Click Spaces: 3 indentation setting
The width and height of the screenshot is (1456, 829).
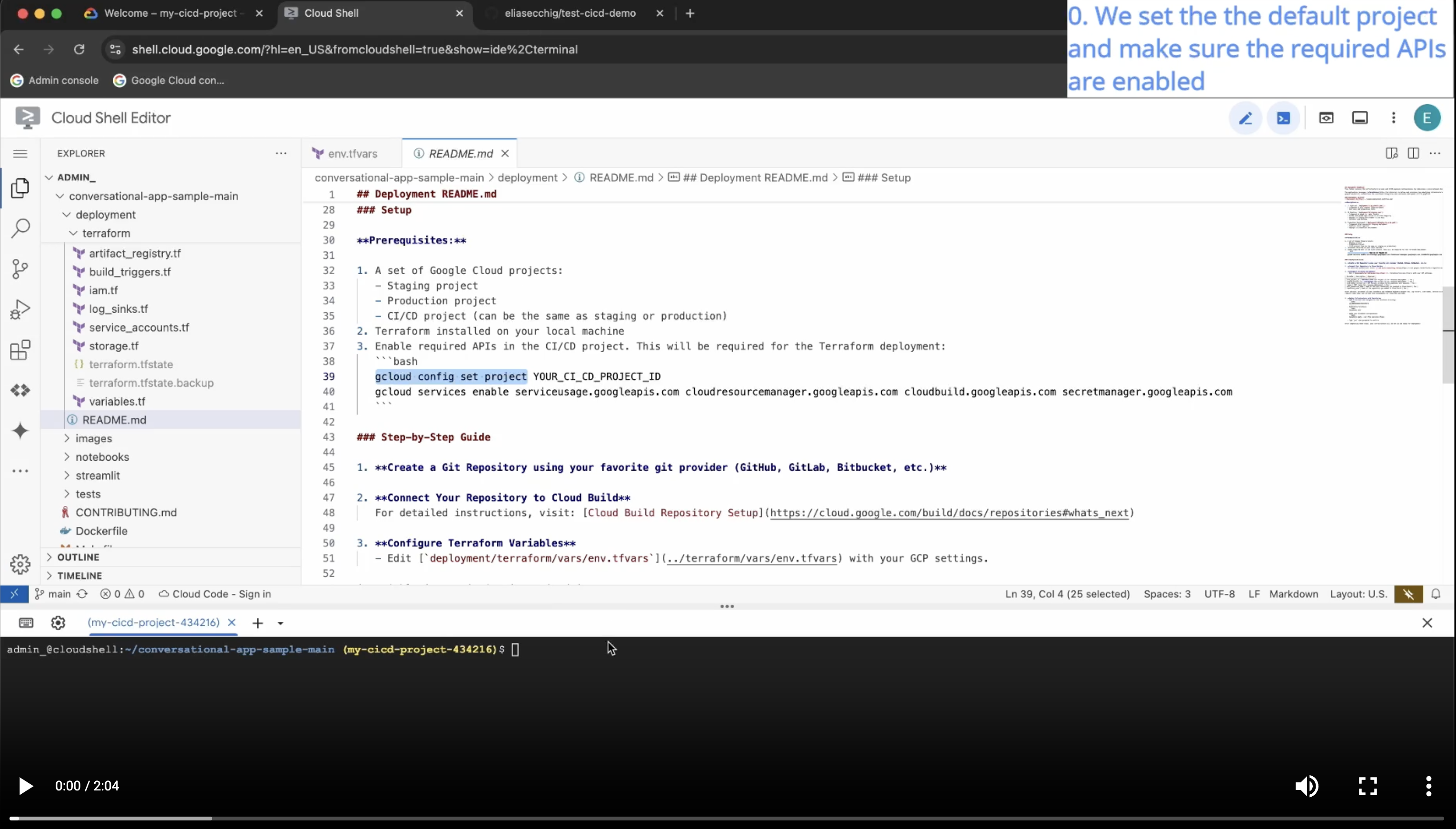click(1167, 594)
